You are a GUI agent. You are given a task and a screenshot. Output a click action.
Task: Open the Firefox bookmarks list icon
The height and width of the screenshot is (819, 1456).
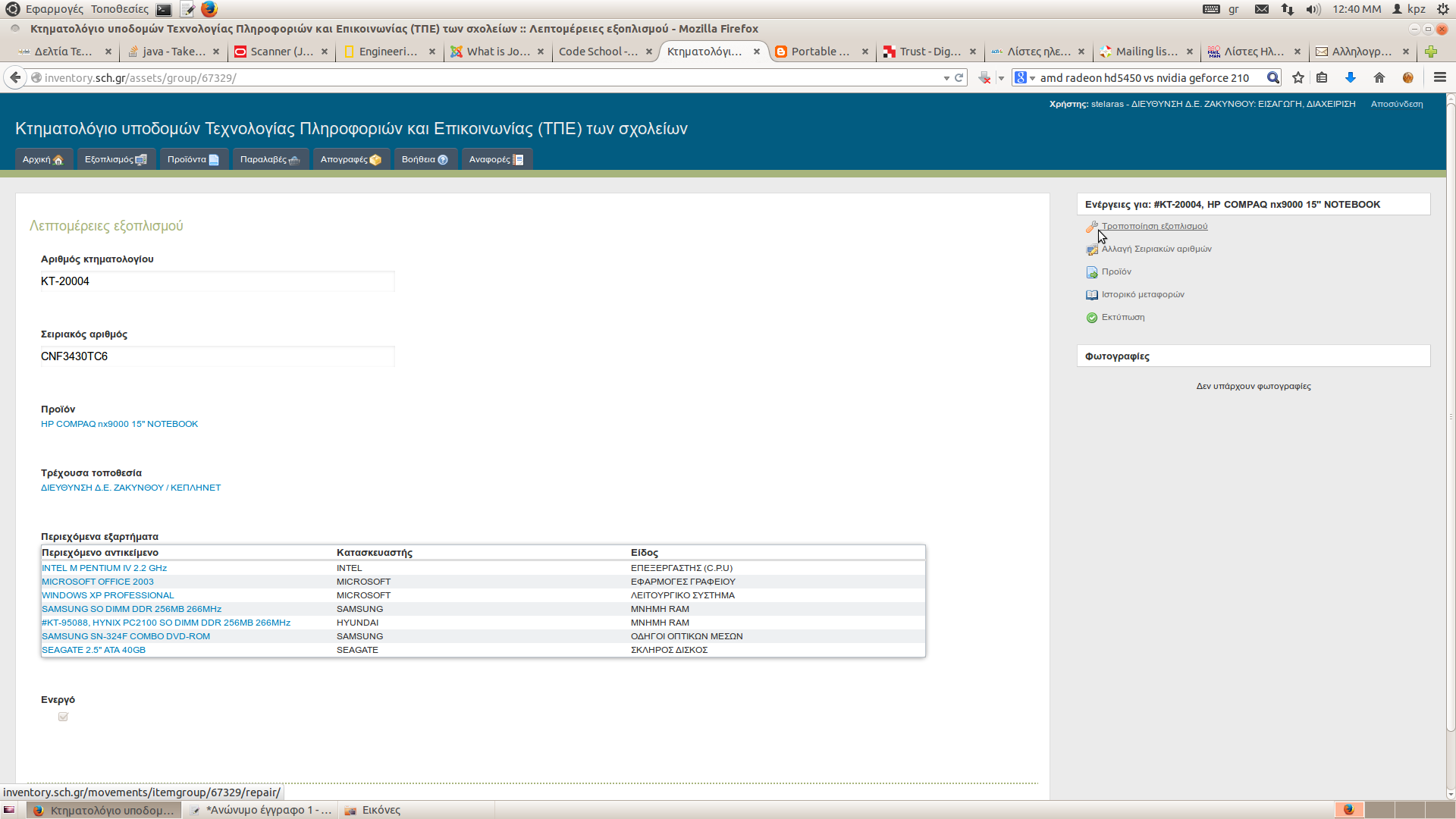[1322, 77]
